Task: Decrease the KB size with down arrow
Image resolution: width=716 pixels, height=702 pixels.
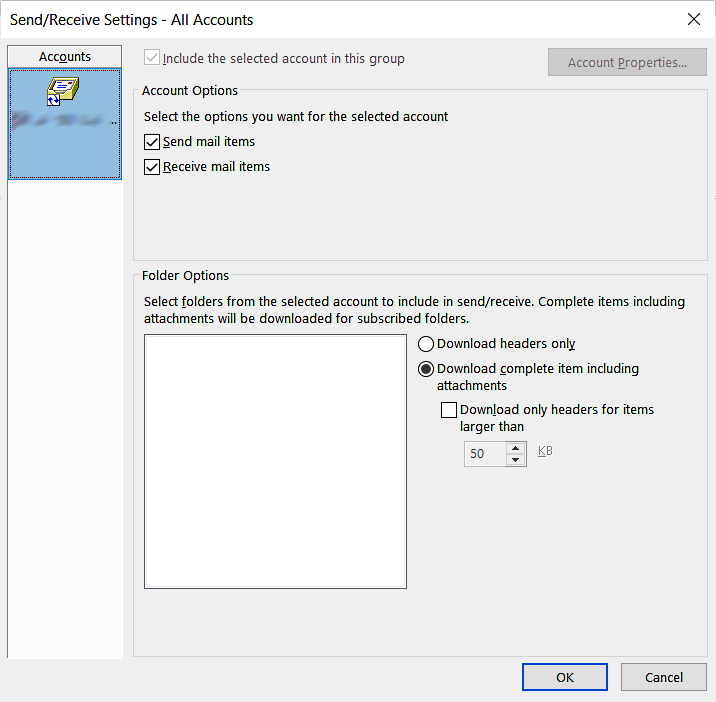Action: tap(516, 460)
